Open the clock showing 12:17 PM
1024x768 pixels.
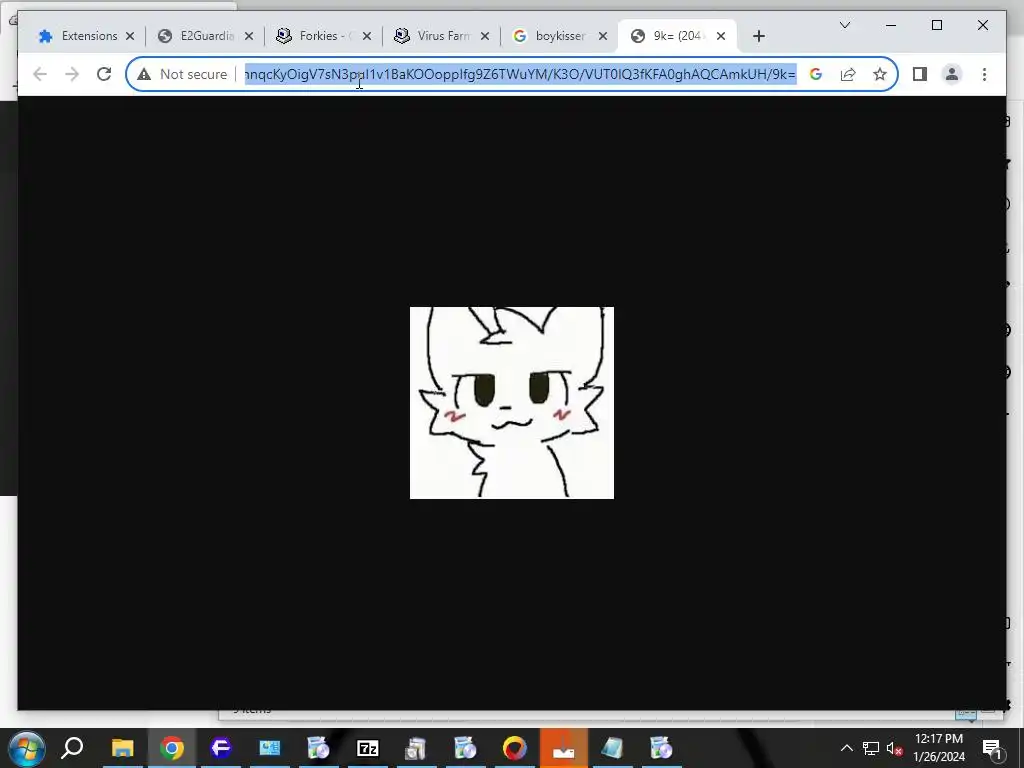click(939, 748)
